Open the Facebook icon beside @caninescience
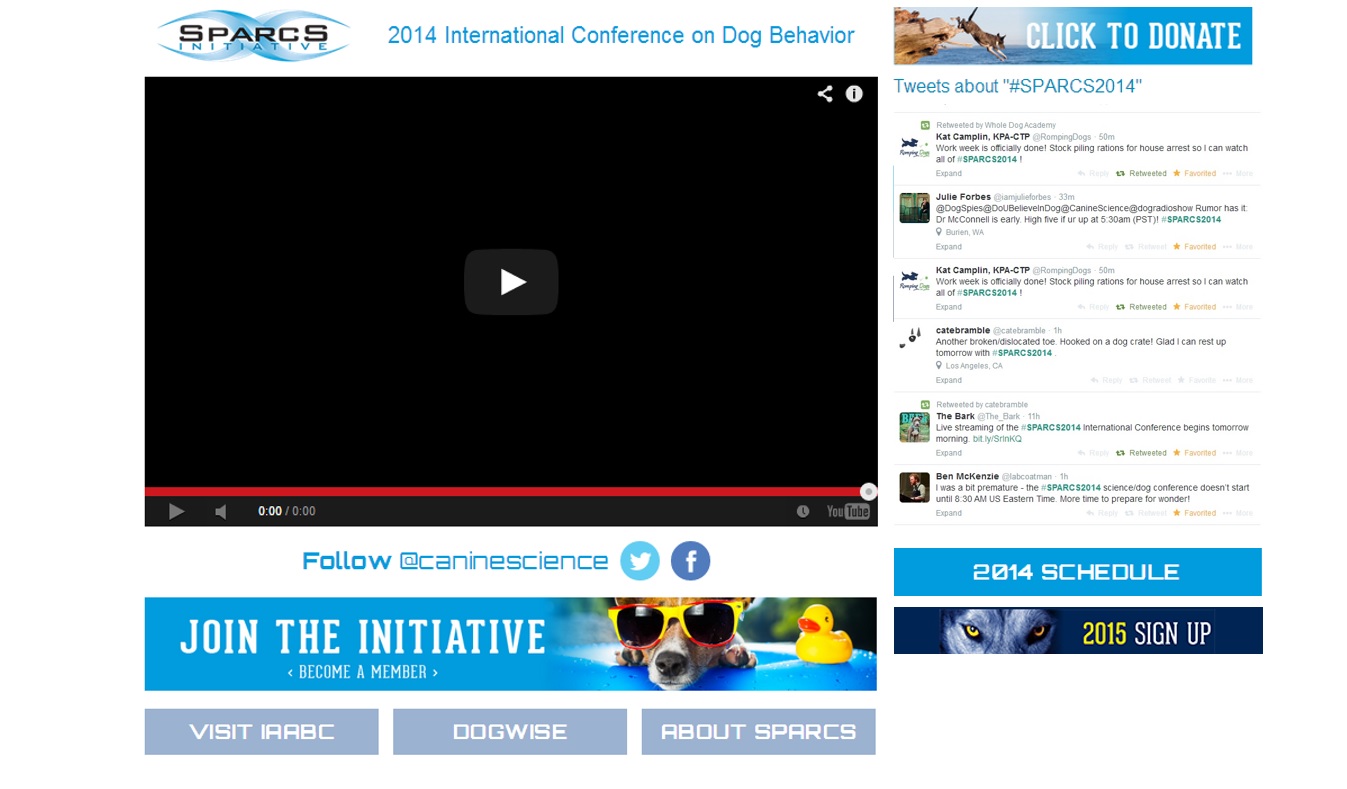This screenshot has width=1347, height=789. point(690,561)
